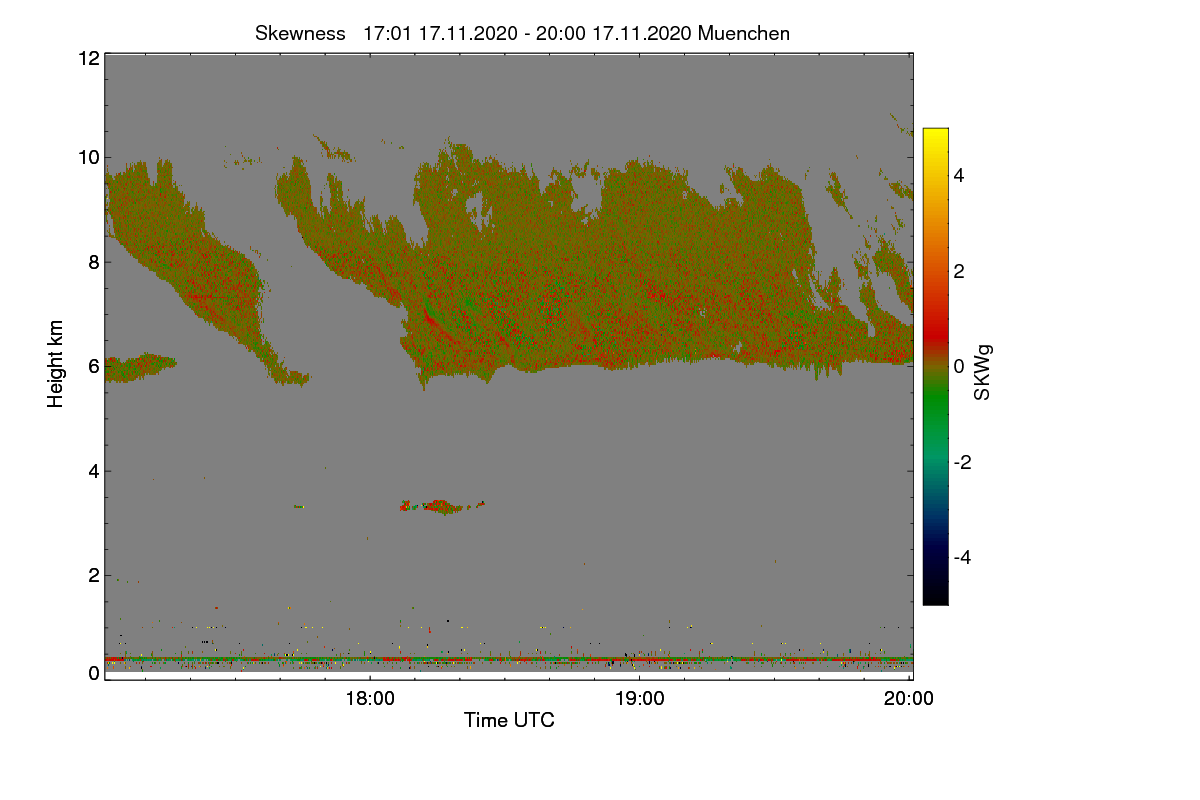Click the 12 km height label

pos(88,58)
